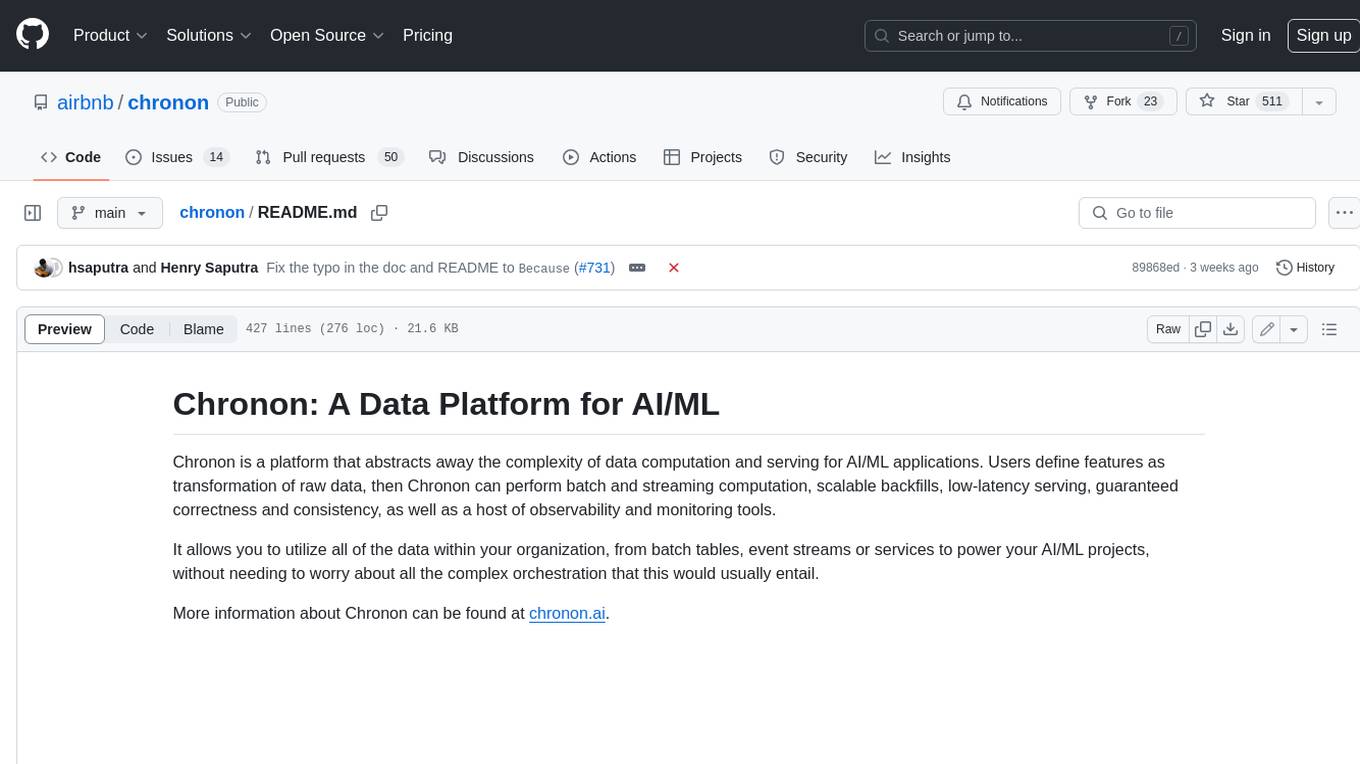Copy raw file contents icon
Screen dimensions: 1360x764
click(x=1203, y=329)
